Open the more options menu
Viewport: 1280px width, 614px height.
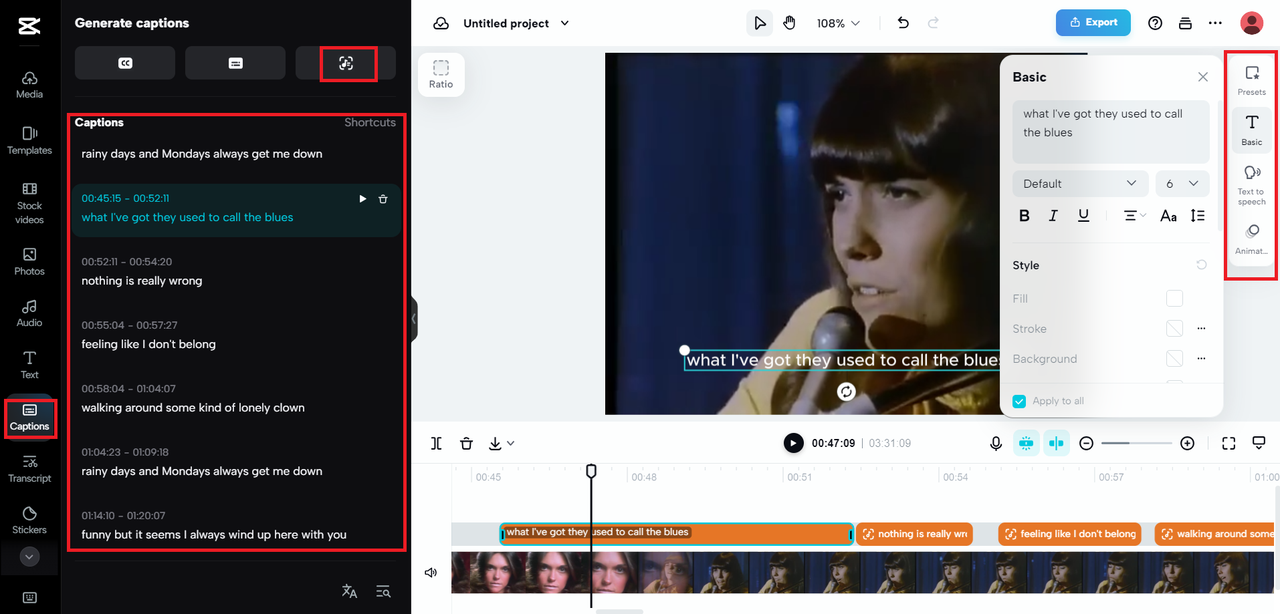1215,23
